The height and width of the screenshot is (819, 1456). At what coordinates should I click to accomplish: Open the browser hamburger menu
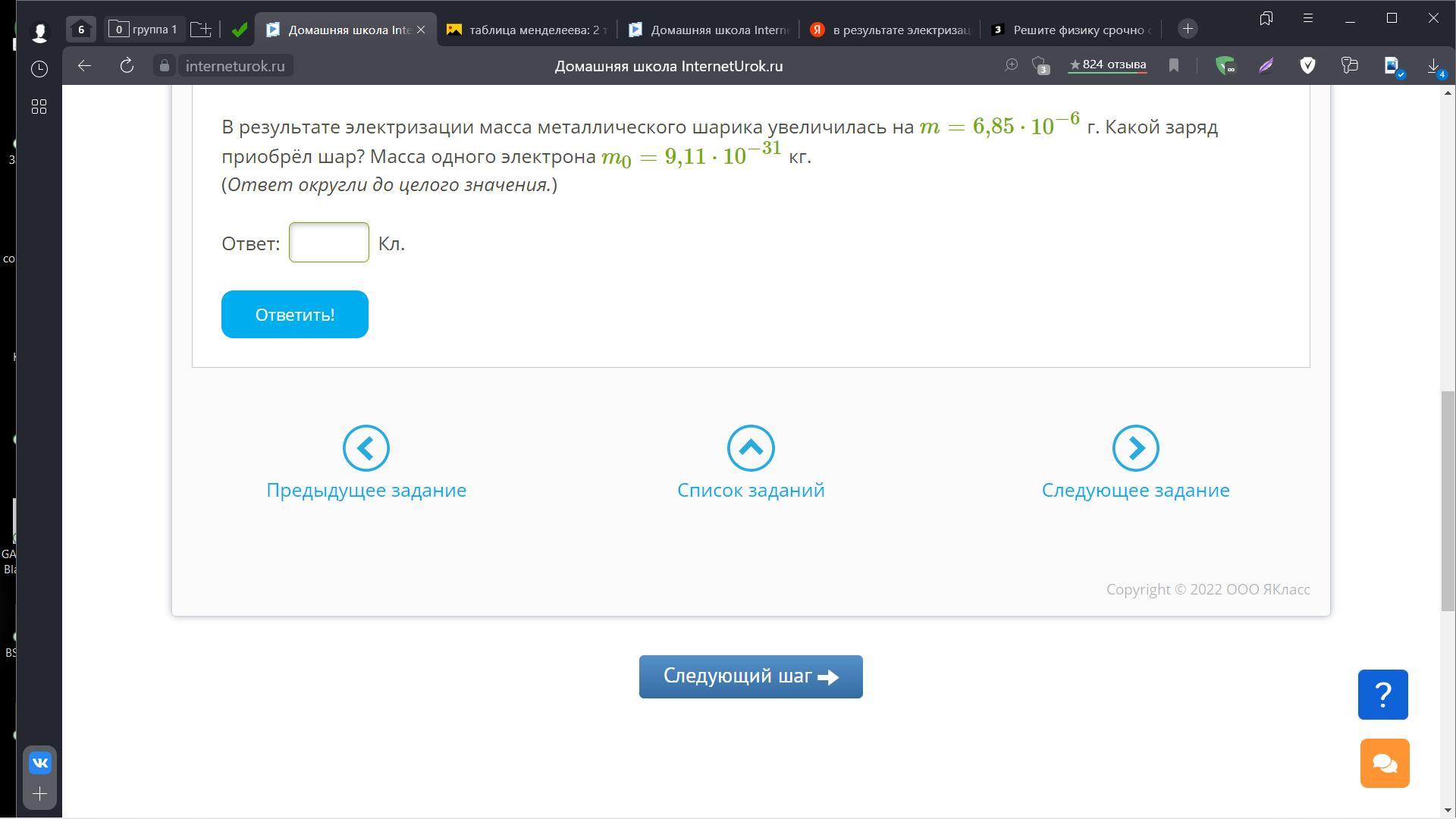click(x=1307, y=18)
